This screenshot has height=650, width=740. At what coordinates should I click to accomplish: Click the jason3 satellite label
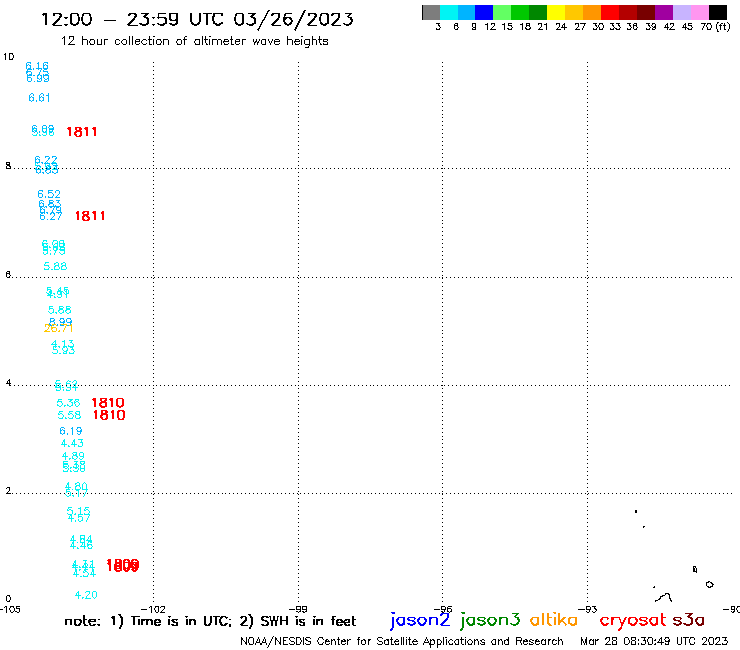[490, 620]
